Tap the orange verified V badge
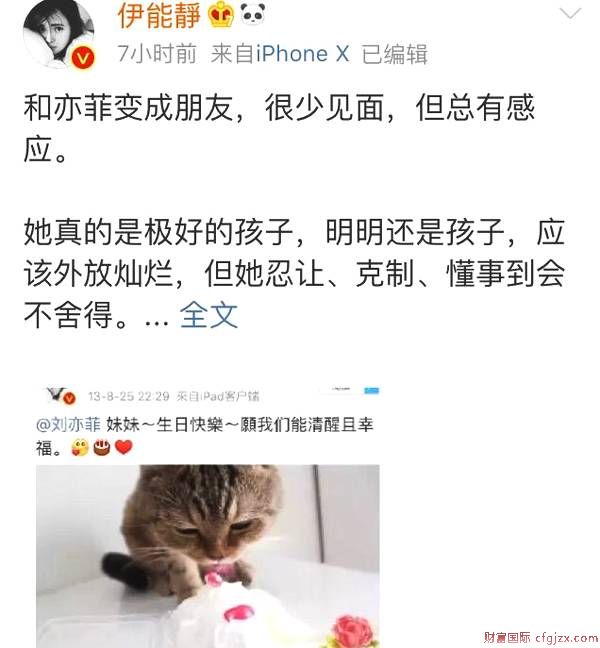Viewport: 600px width, 648px height. point(83,57)
